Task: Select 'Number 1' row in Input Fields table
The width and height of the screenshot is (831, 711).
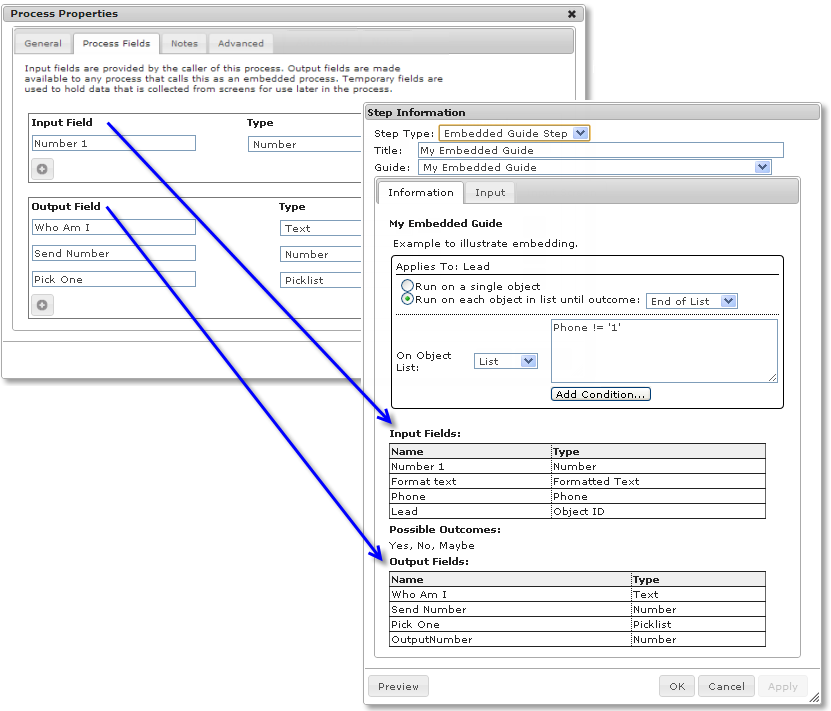Action: click(577, 466)
